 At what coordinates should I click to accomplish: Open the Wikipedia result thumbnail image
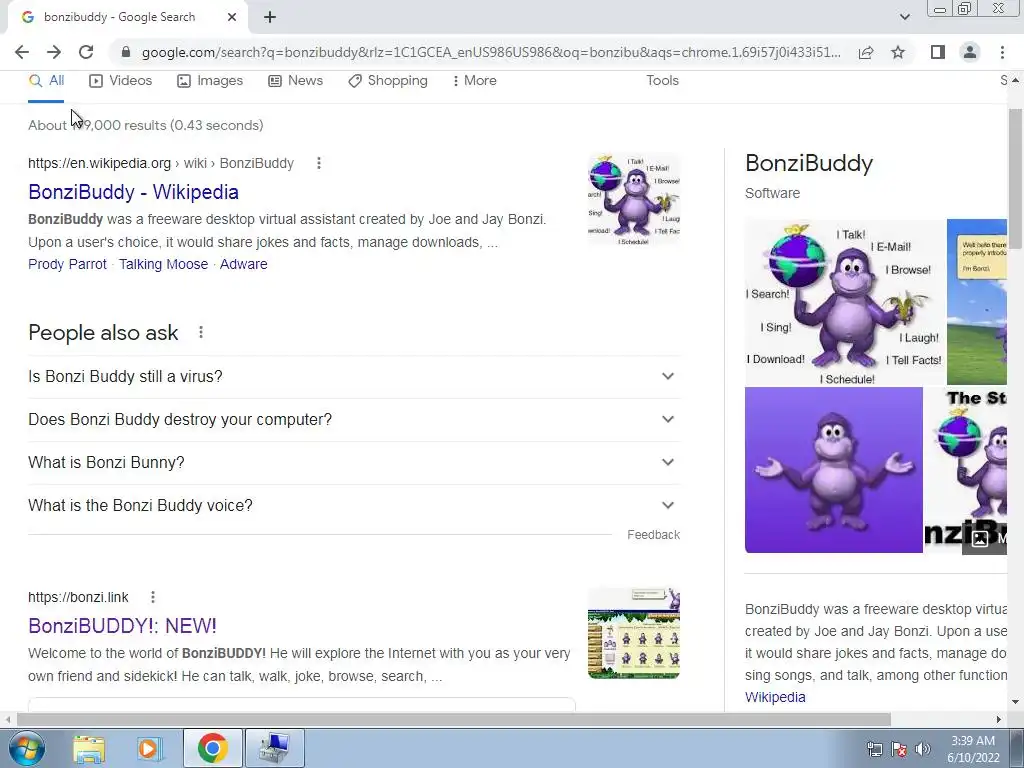(634, 199)
